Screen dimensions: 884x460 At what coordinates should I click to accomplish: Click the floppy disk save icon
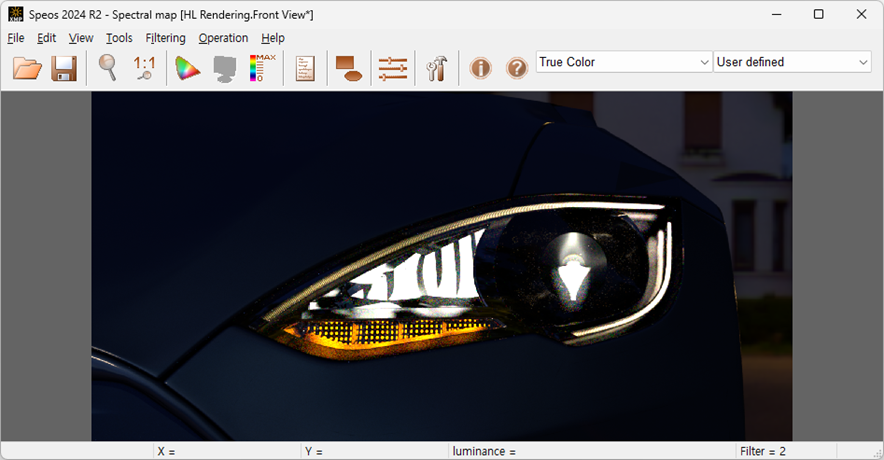point(65,68)
